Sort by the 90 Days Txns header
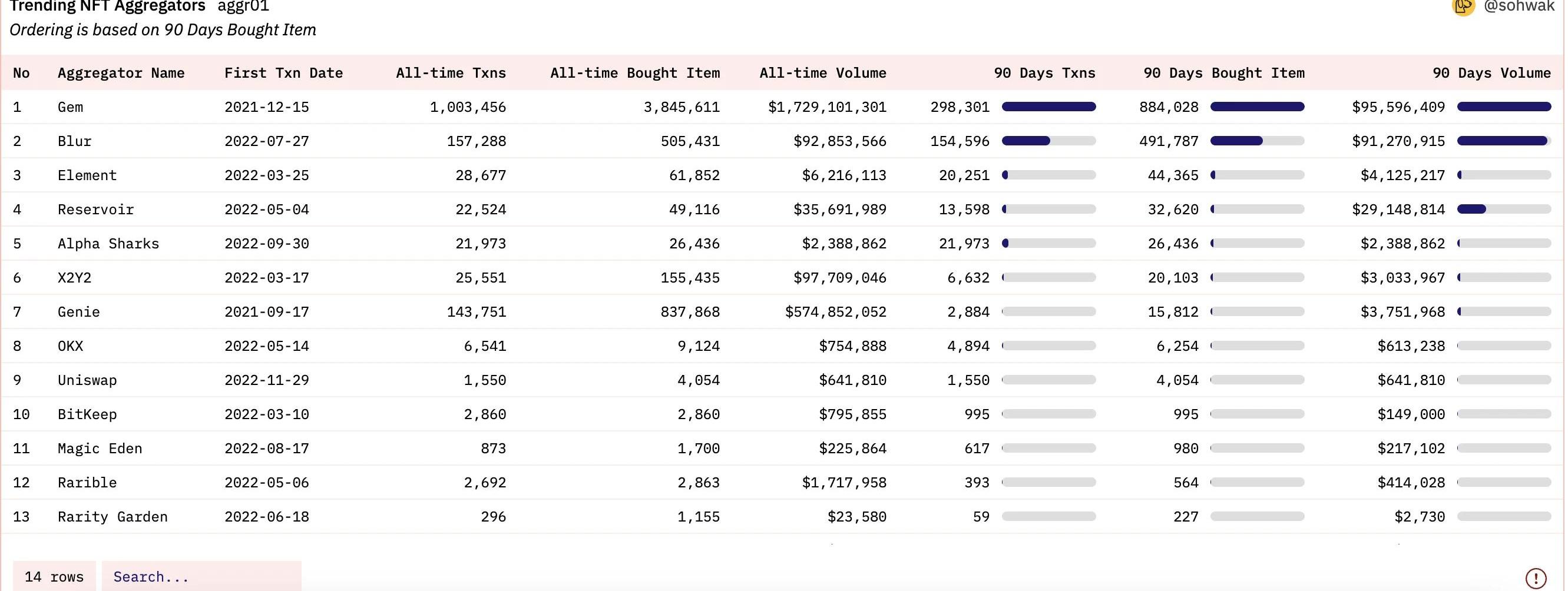1568x591 pixels. click(x=1044, y=73)
